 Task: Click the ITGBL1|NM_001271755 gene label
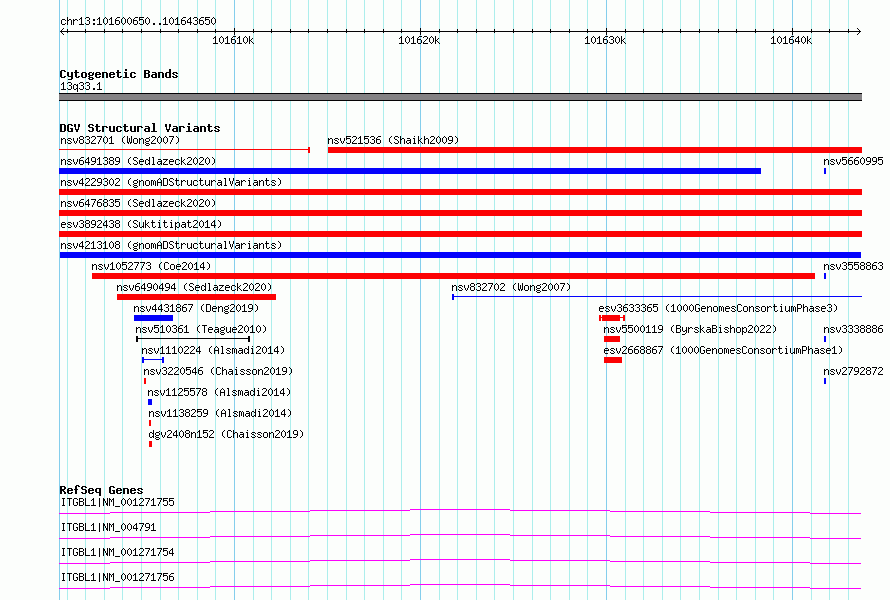point(117,502)
